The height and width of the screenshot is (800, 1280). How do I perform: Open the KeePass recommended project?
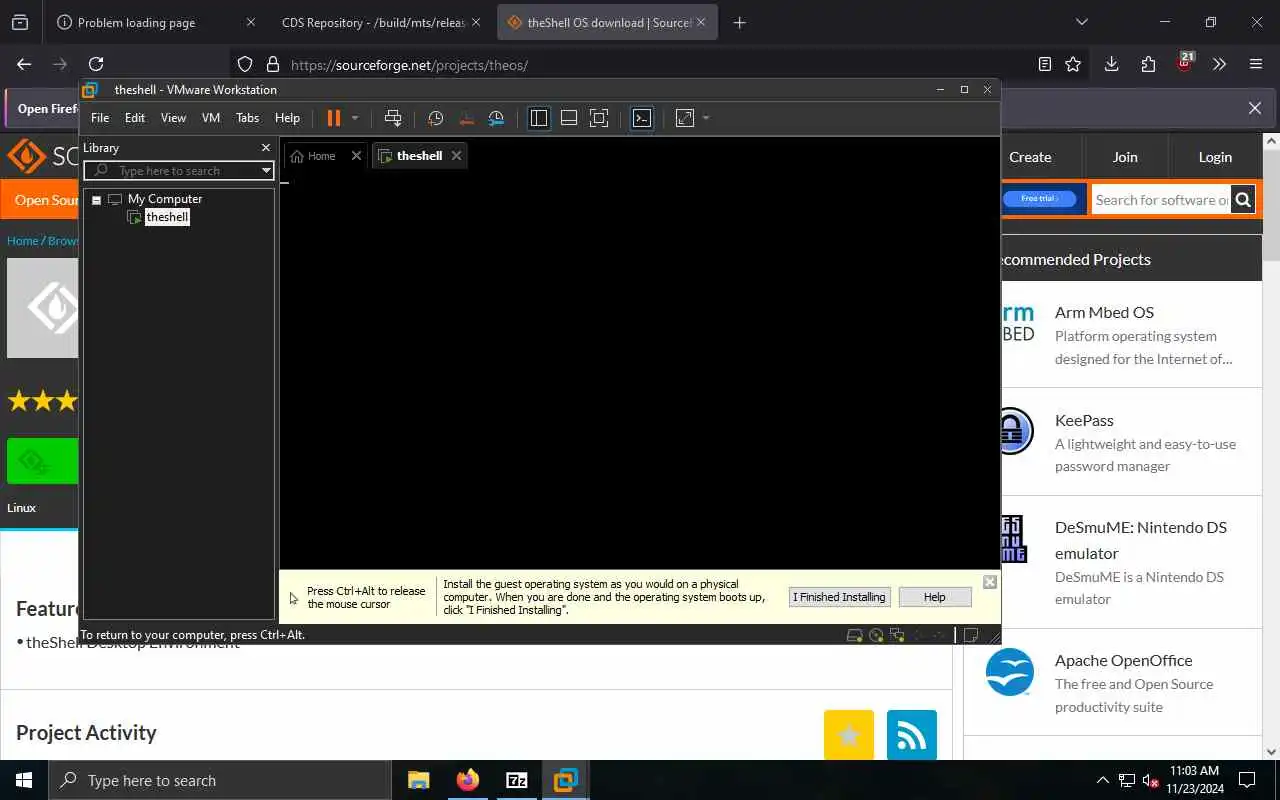pos(1084,420)
